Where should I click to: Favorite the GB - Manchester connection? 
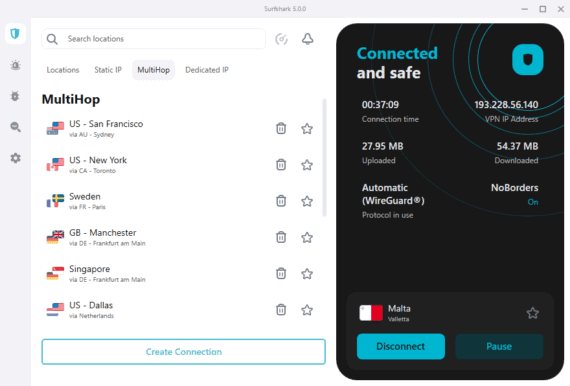(307, 237)
